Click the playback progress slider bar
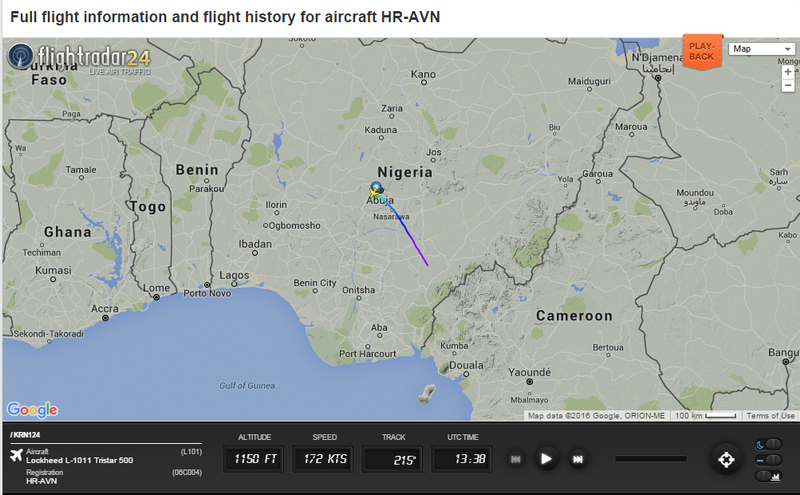Image resolution: width=800 pixels, height=495 pixels. click(650, 459)
